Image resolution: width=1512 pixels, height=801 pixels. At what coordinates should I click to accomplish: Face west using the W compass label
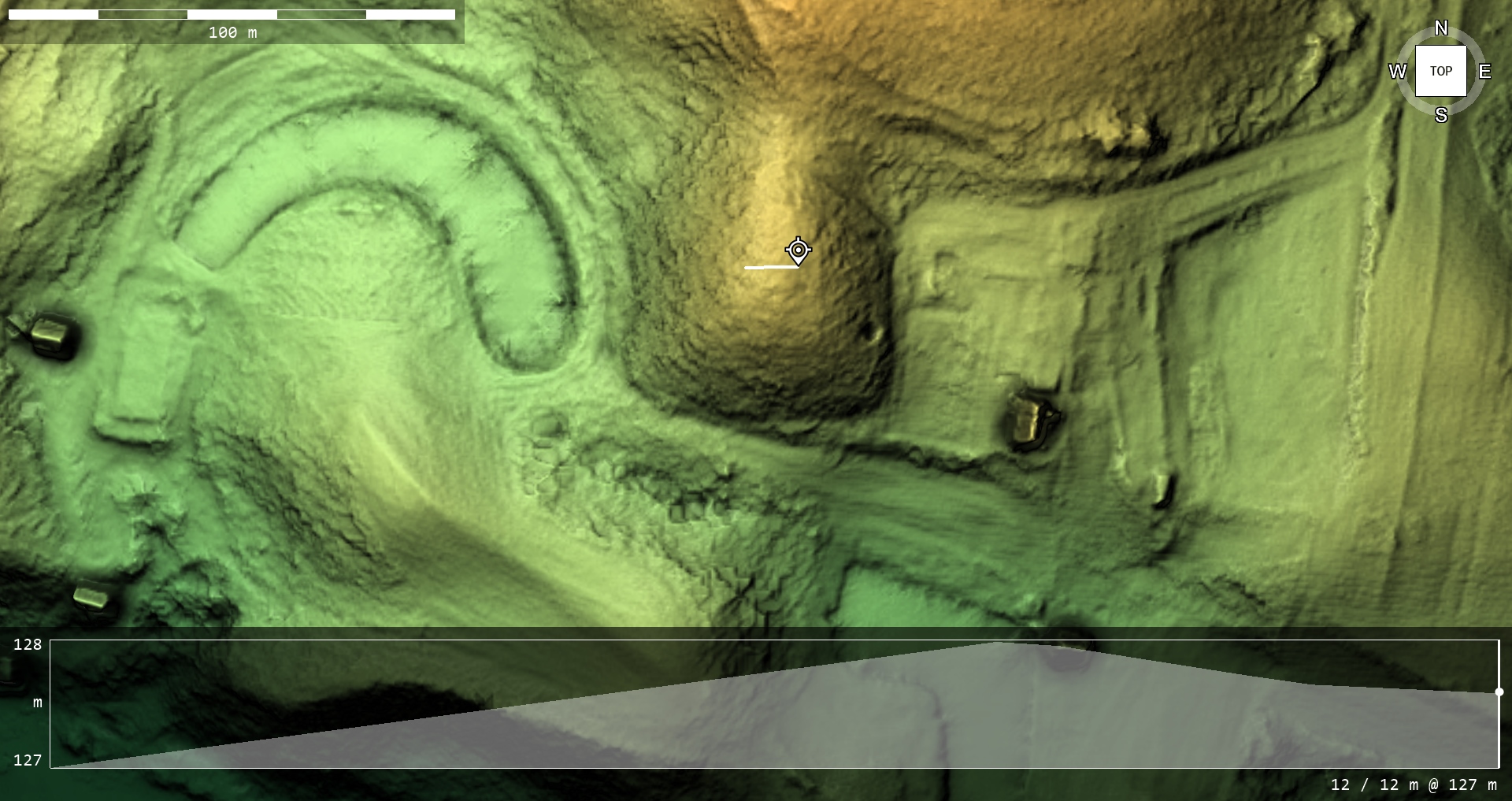pyautogui.click(x=1397, y=72)
